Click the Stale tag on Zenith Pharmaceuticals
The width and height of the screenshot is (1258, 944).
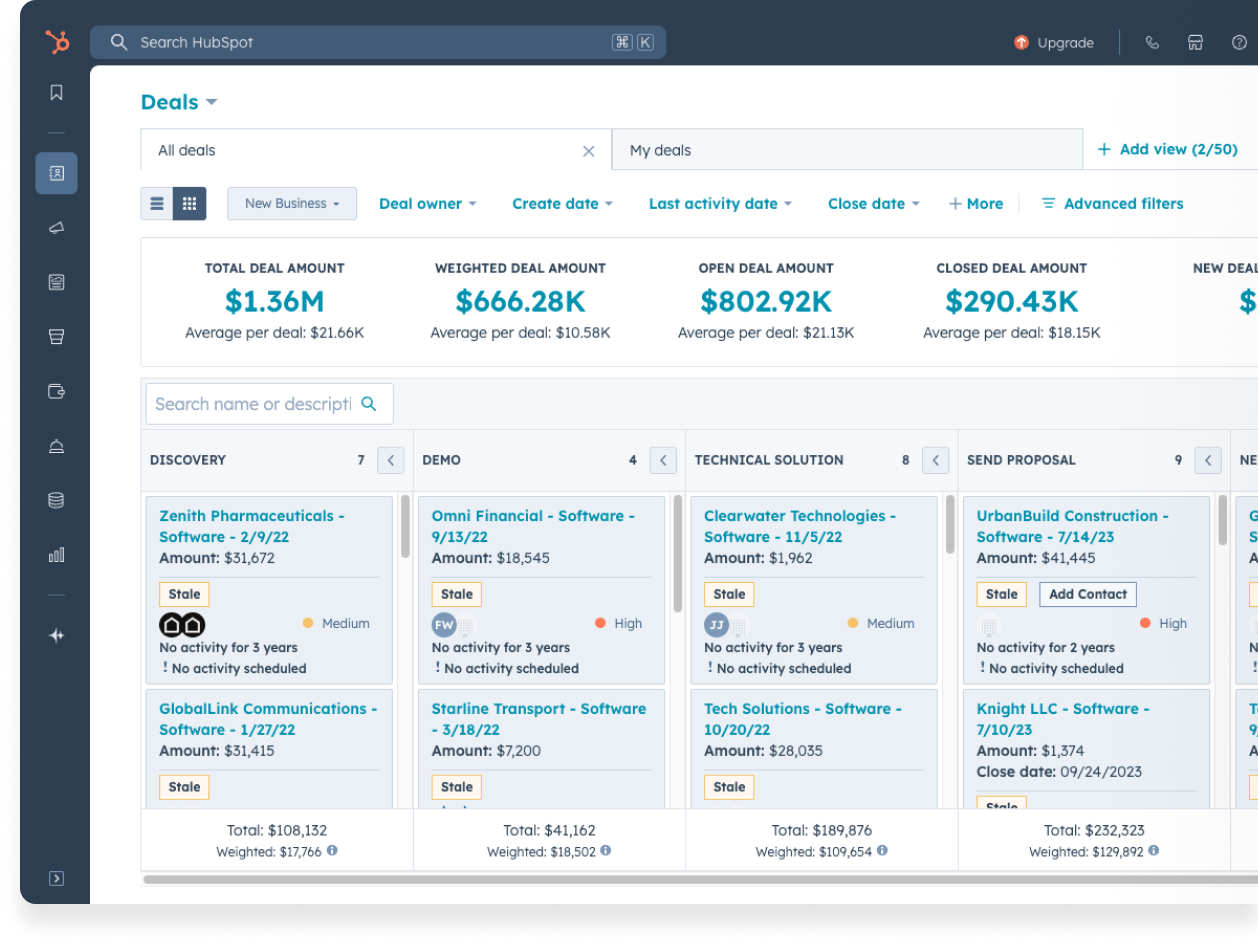click(184, 594)
